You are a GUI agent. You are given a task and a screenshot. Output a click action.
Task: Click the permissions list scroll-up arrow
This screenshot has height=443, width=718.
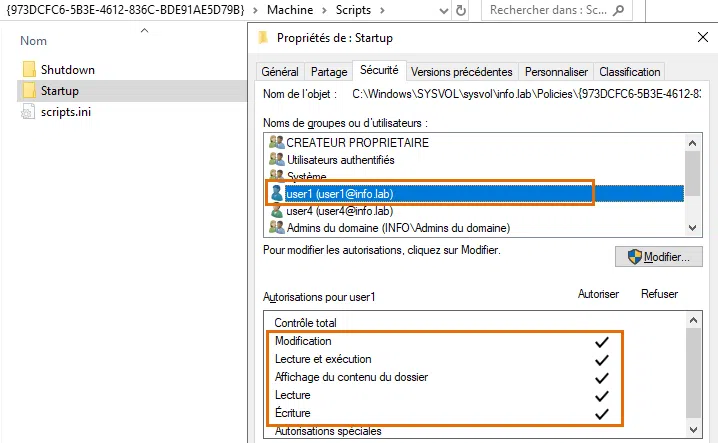point(693,320)
